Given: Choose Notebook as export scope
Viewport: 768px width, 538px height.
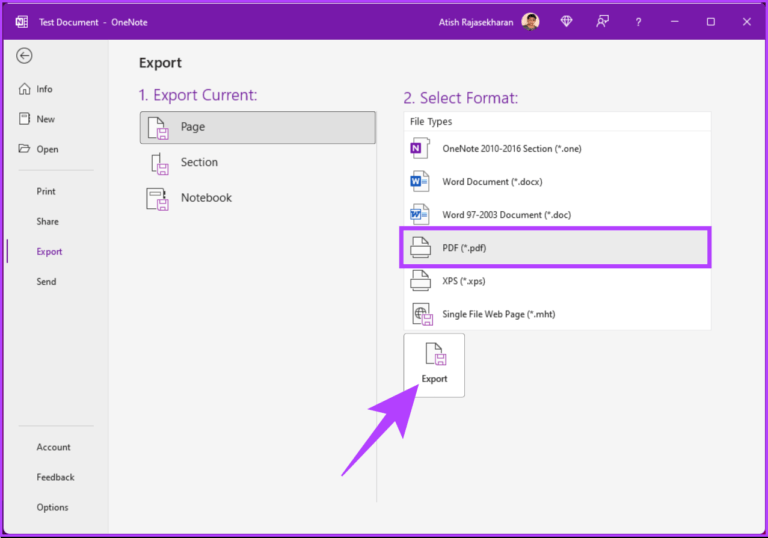Looking at the screenshot, I should point(258,198).
